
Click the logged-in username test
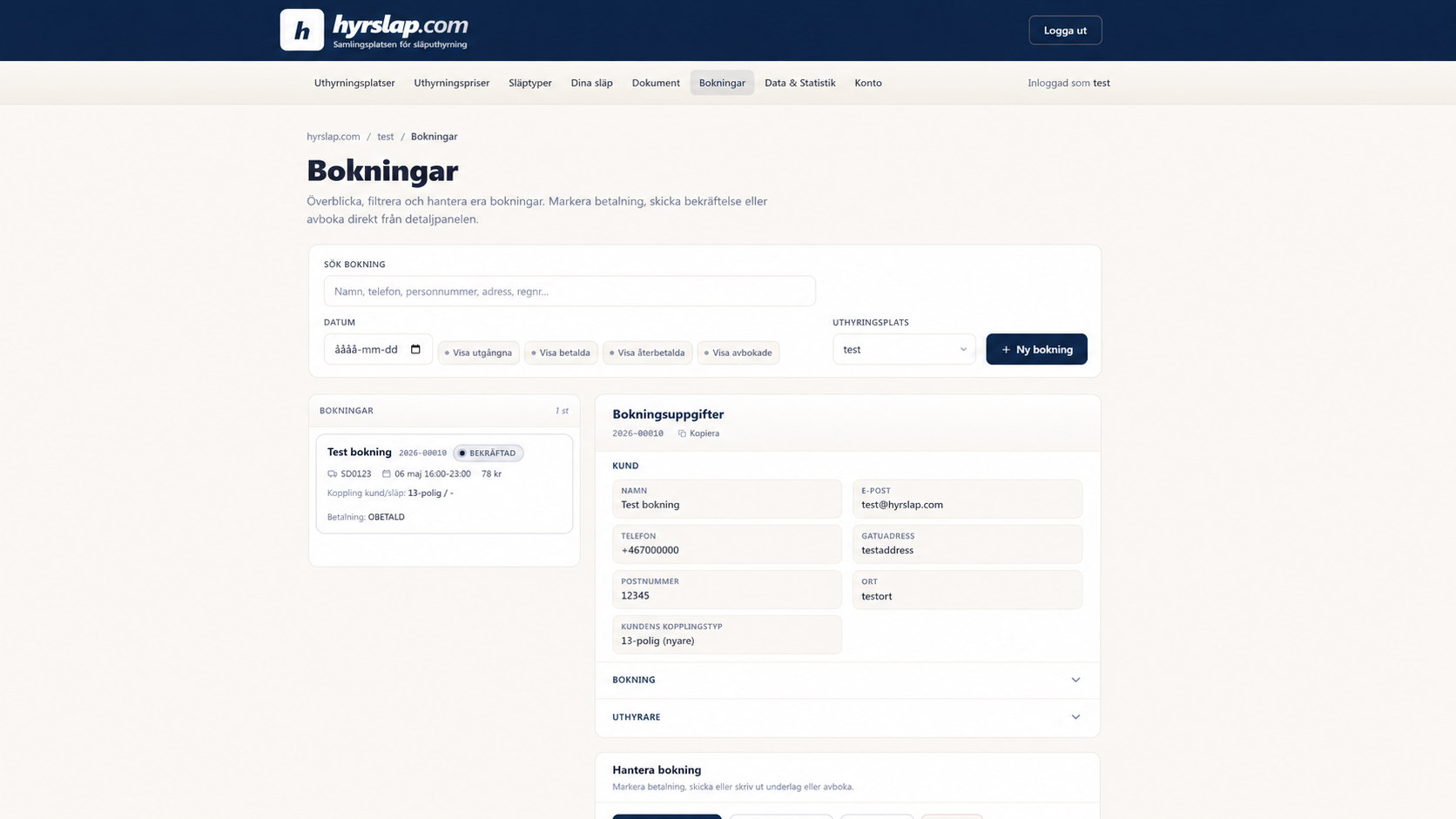(x=1102, y=83)
